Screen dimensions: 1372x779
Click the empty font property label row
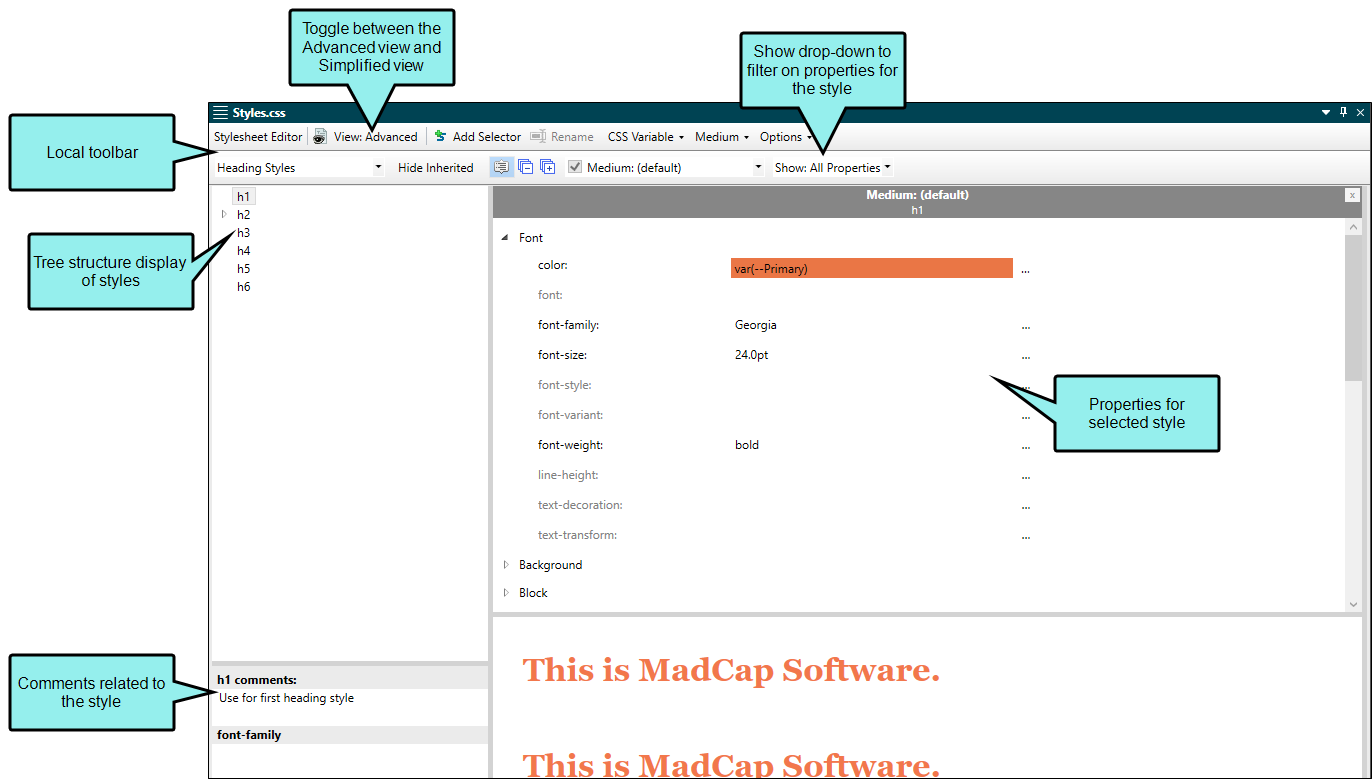pos(550,295)
